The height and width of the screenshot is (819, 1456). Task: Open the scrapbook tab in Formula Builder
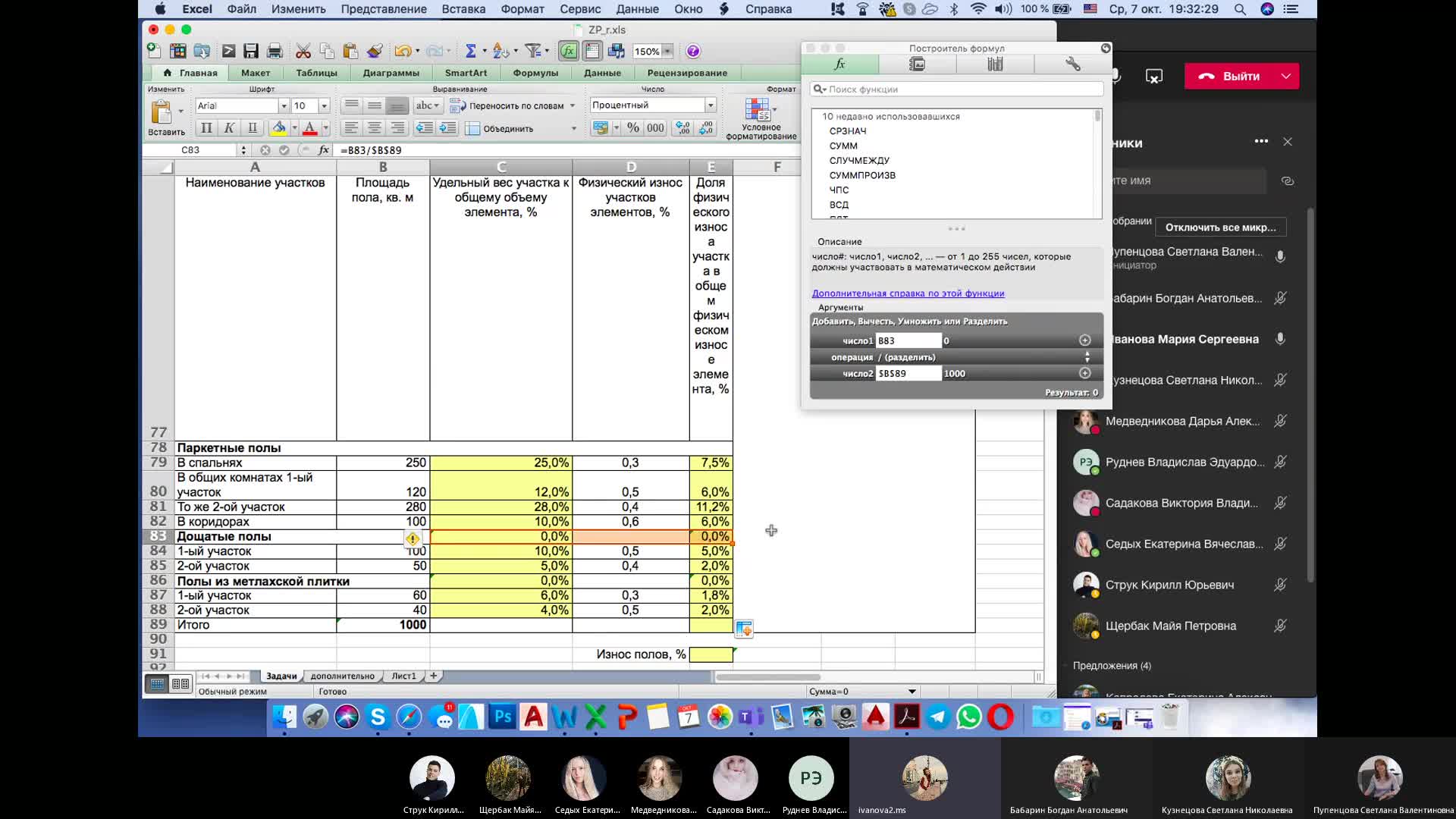tap(917, 64)
